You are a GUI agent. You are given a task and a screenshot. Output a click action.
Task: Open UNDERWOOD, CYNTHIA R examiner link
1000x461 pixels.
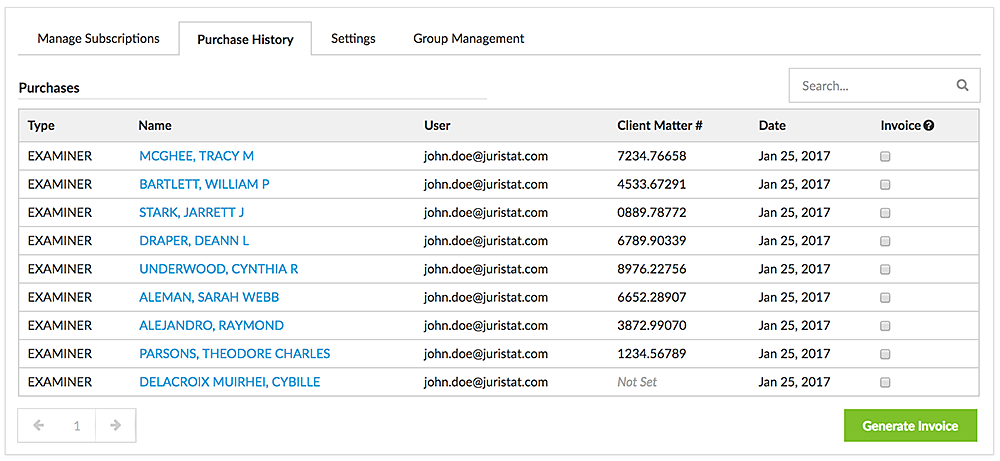(x=218, y=269)
